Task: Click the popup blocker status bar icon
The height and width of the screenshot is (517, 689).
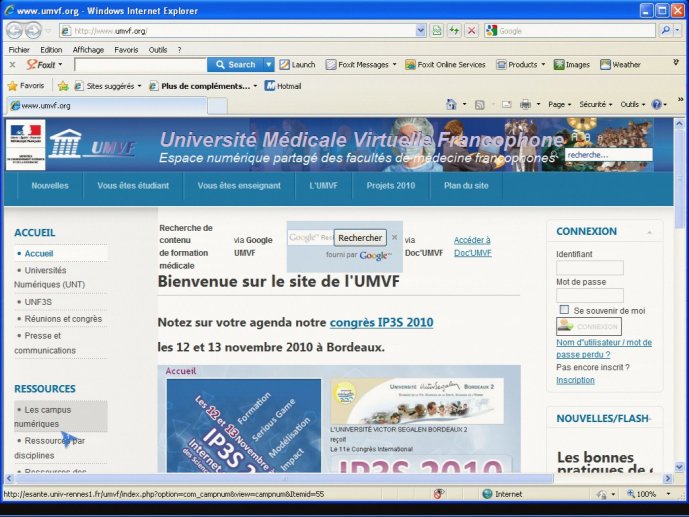Action: (438, 494)
